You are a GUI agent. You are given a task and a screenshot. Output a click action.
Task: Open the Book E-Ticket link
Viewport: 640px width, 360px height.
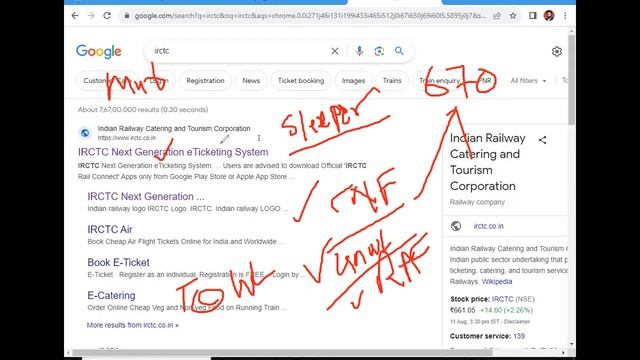click(118, 262)
